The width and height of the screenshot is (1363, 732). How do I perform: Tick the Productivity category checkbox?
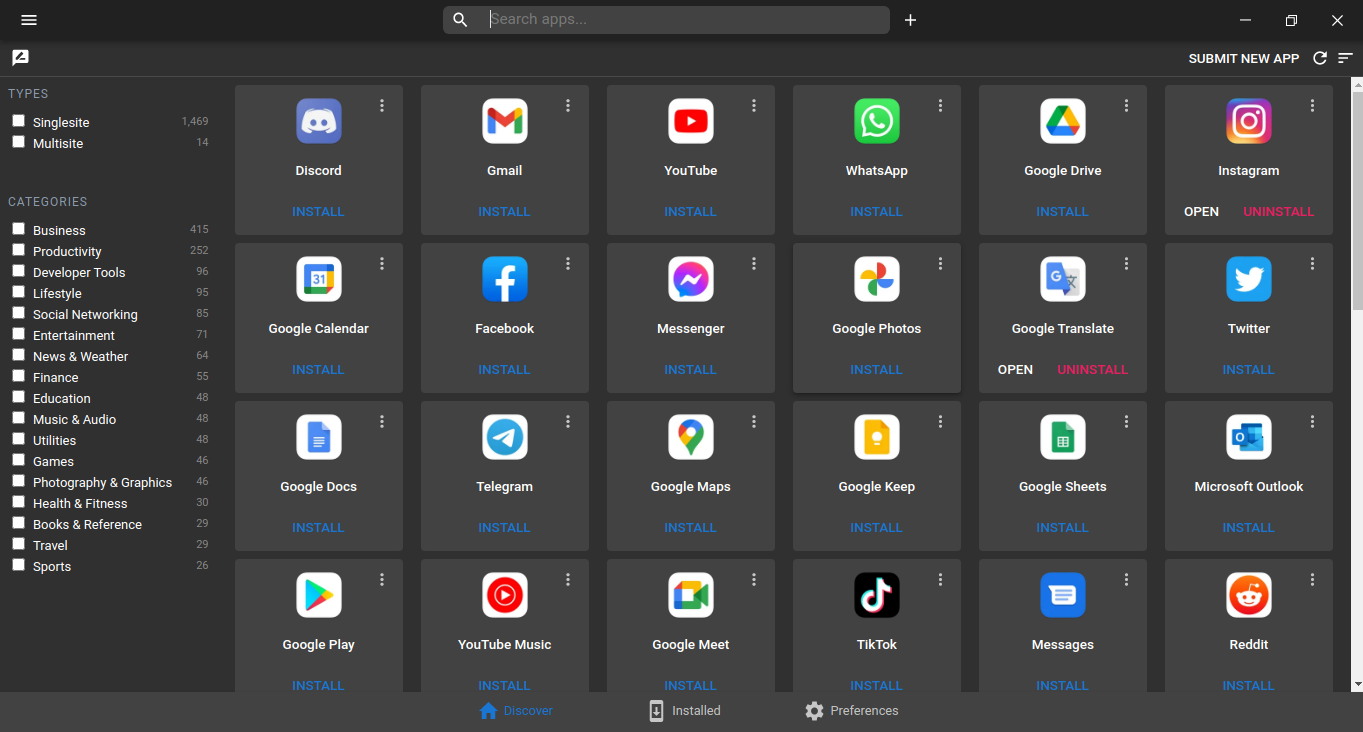18,250
